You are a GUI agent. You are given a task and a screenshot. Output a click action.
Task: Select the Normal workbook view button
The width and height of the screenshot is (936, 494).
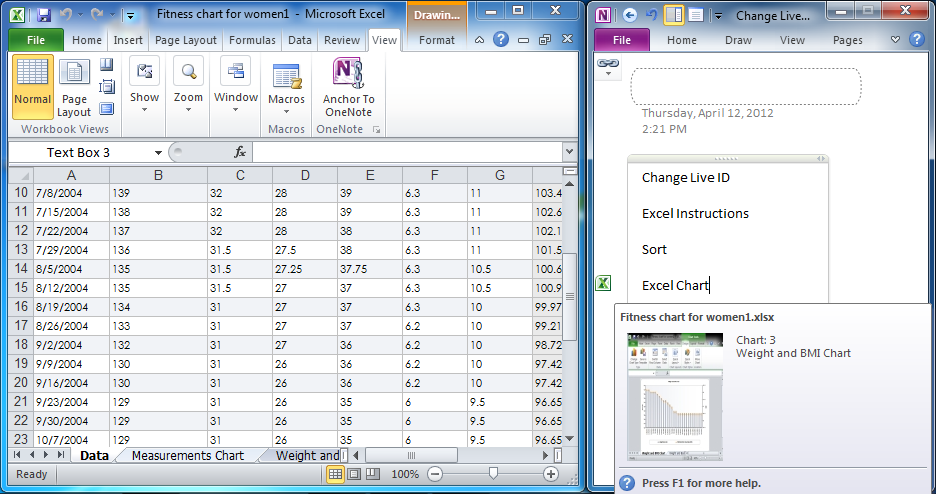[33, 87]
